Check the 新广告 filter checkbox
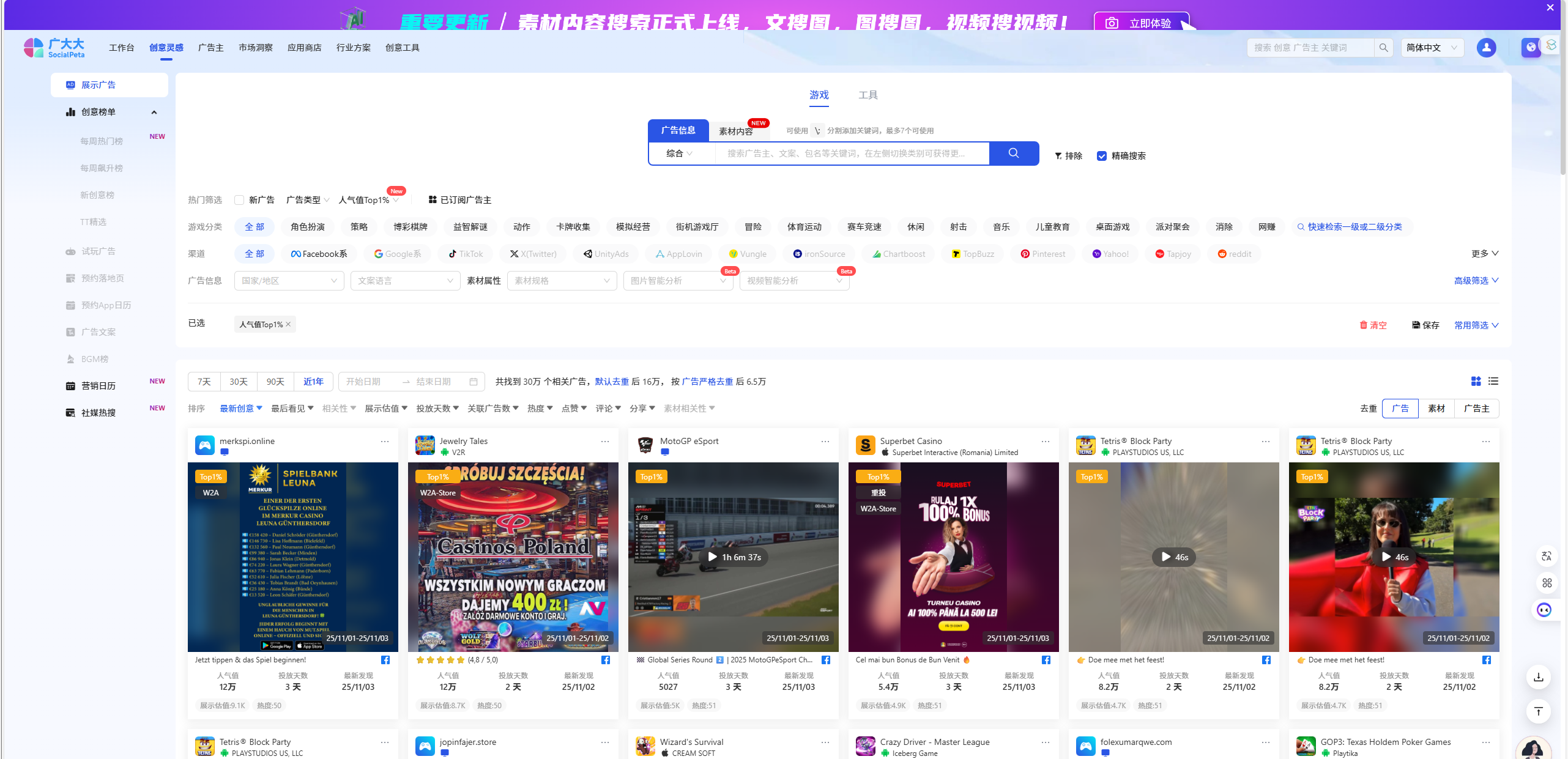The height and width of the screenshot is (759, 1568). [239, 199]
